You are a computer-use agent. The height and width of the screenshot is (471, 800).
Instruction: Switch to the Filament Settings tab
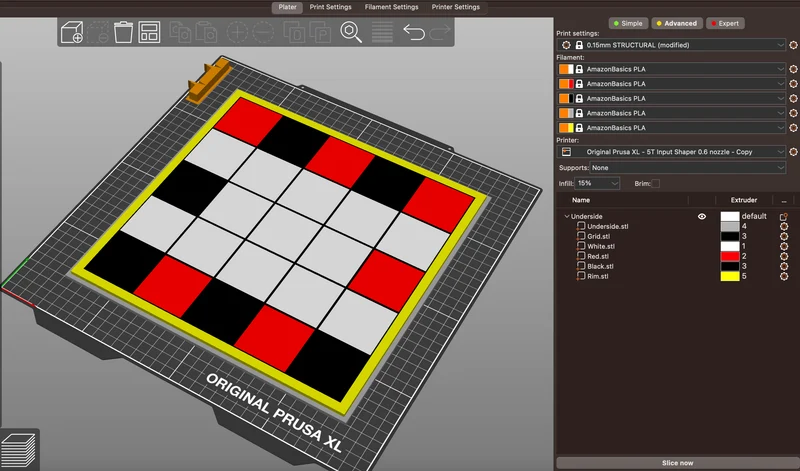pyautogui.click(x=391, y=7)
